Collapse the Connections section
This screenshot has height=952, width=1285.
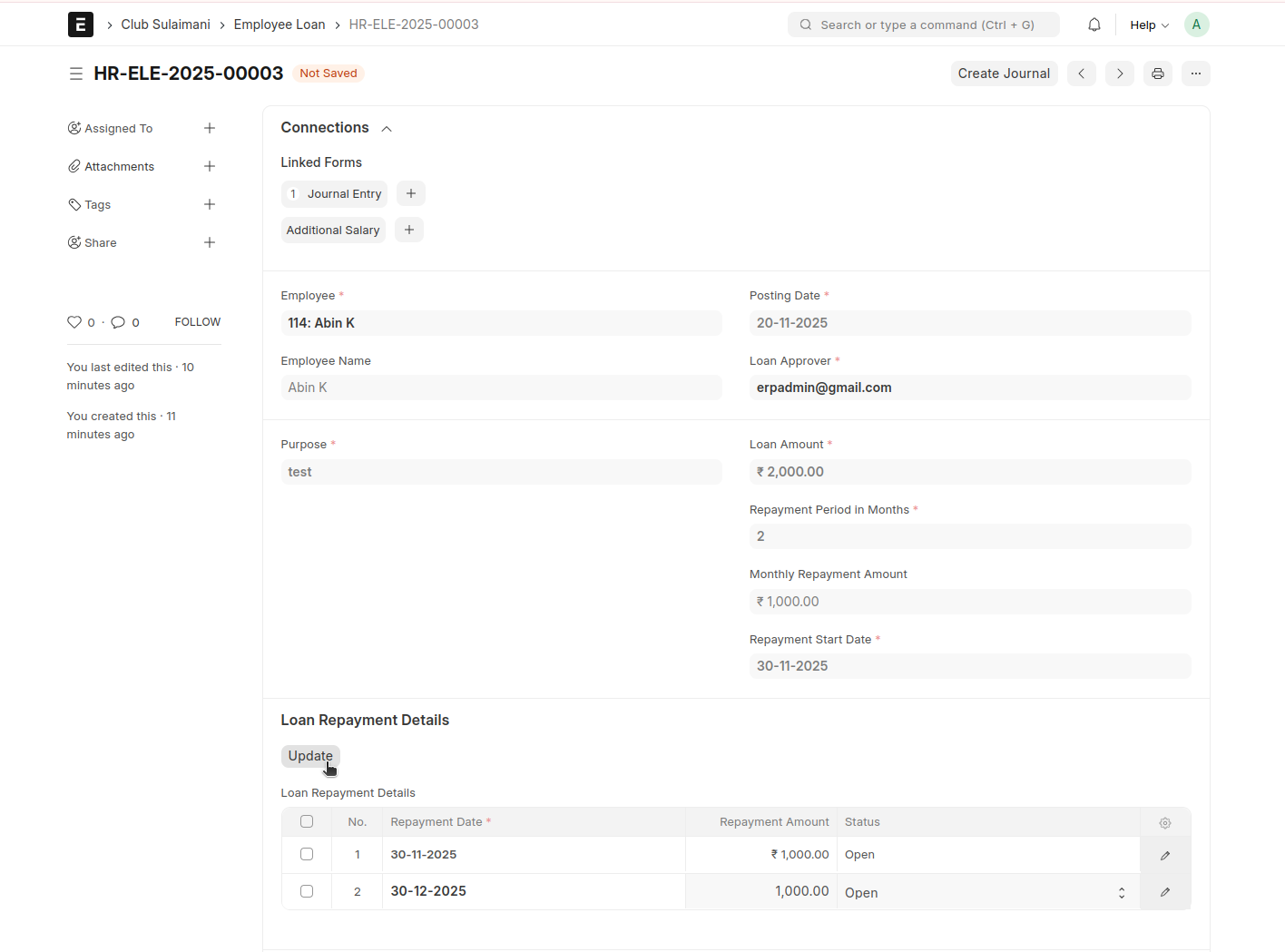(x=387, y=129)
